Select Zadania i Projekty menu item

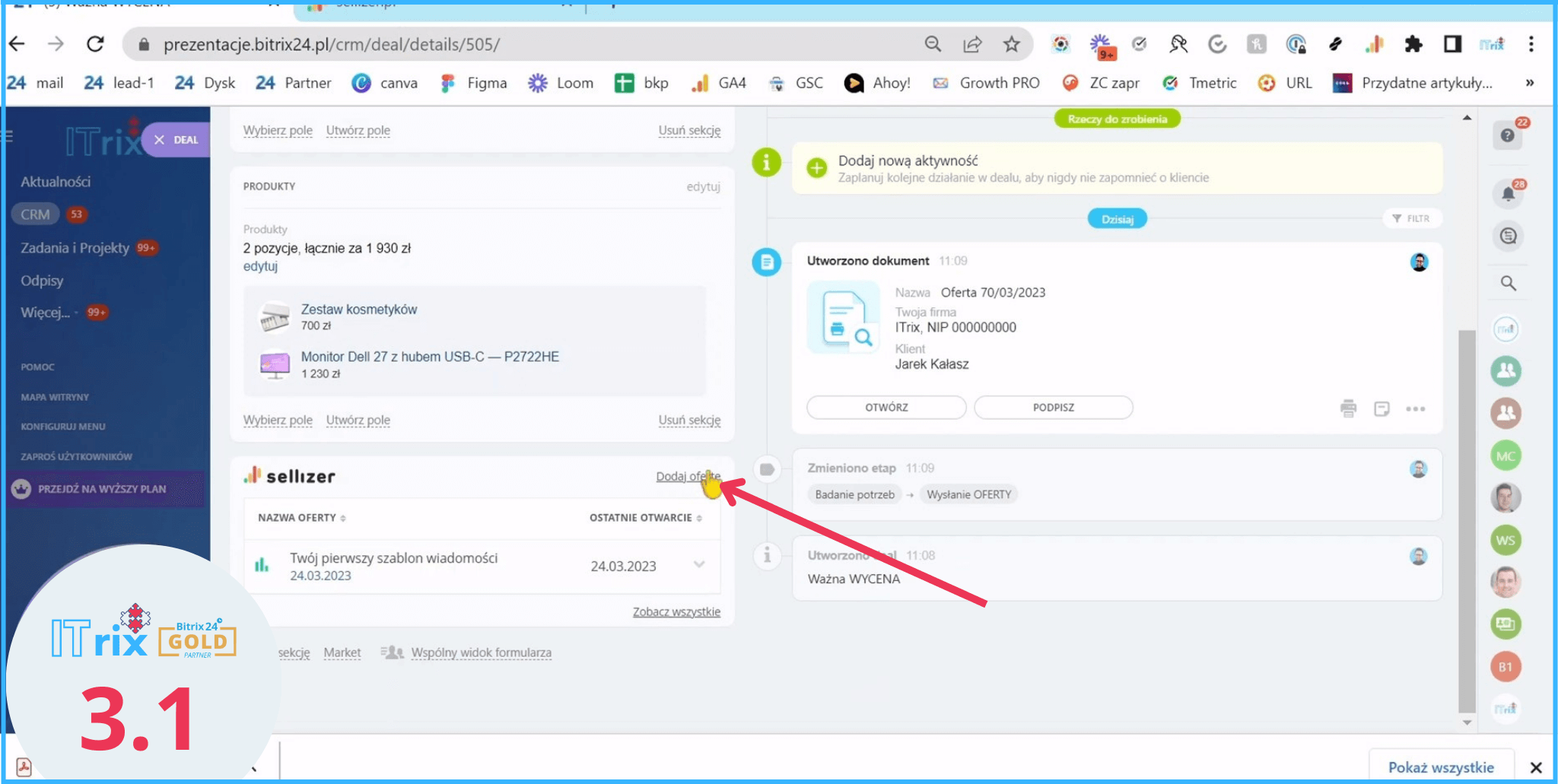click(x=75, y=248)
